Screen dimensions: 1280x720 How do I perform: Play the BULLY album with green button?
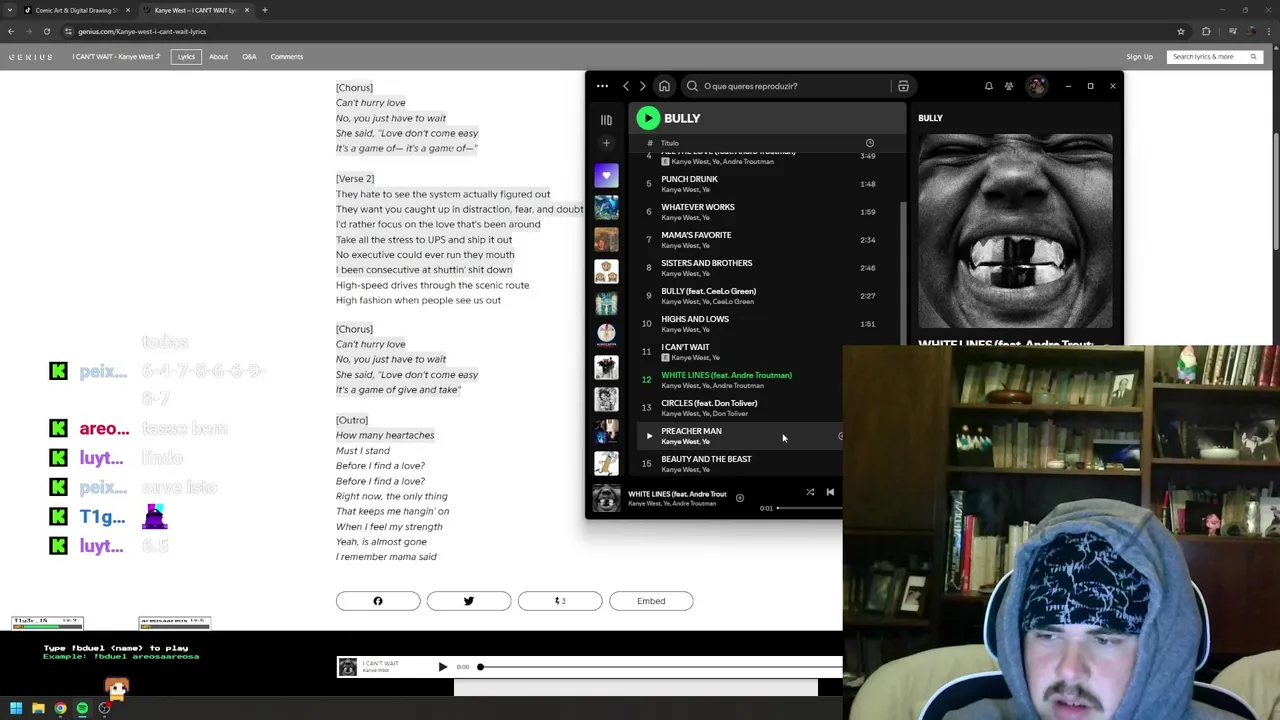pos(648,118)
